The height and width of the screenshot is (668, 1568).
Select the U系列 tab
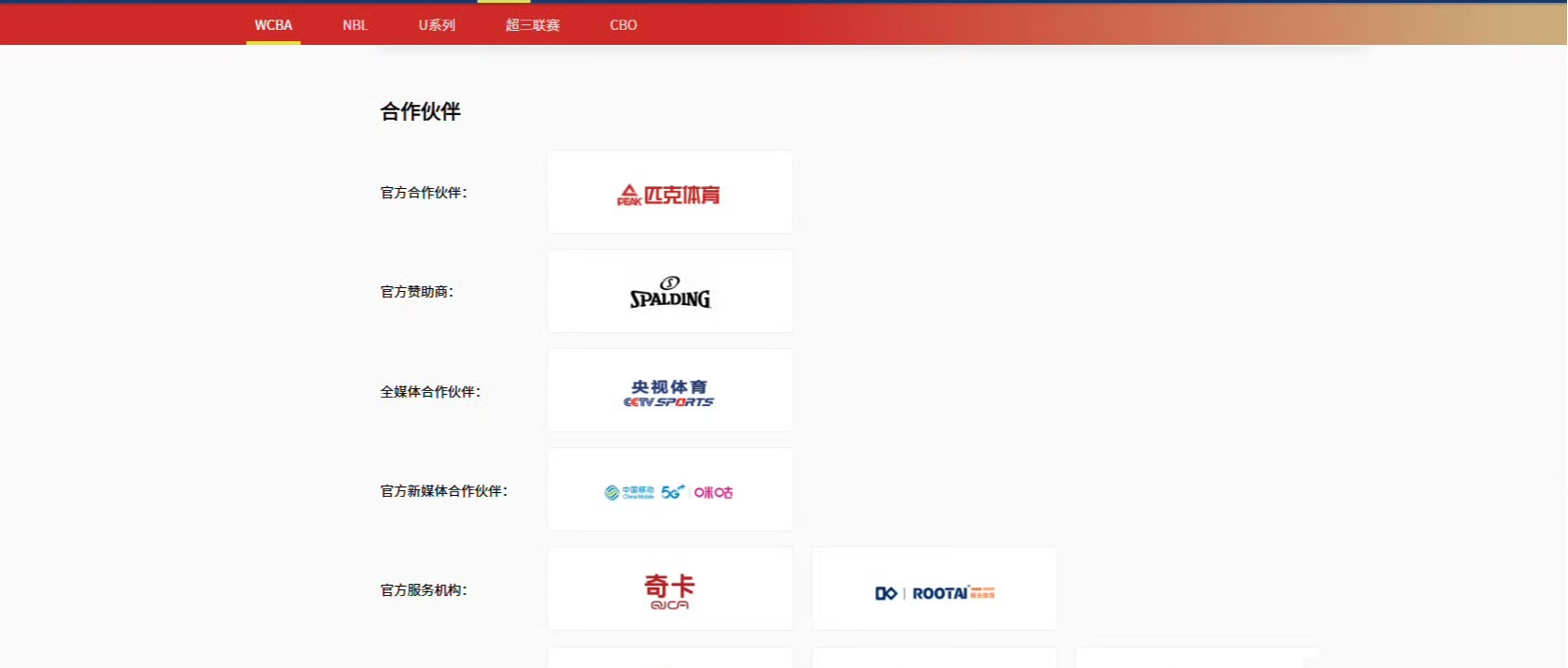437,25
